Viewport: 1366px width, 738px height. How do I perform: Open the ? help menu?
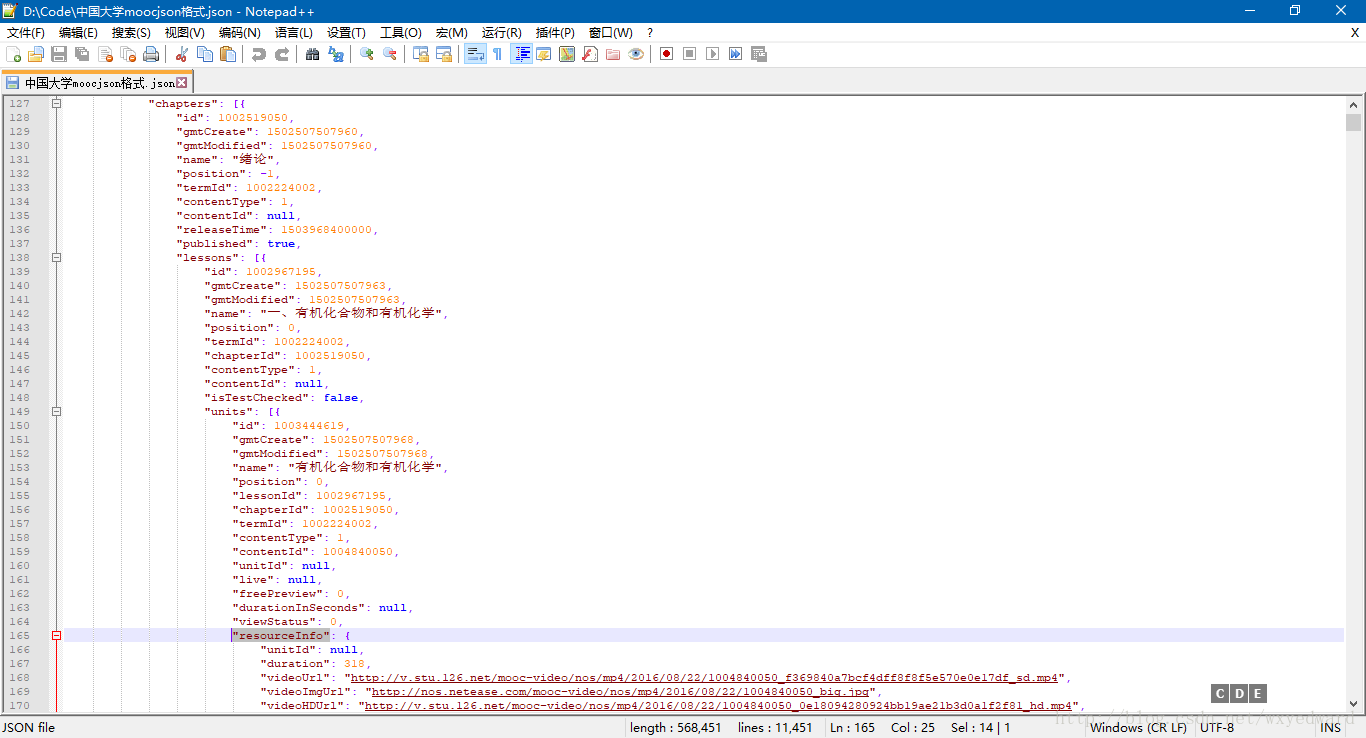pyautogui.click(x=650, y=33)
